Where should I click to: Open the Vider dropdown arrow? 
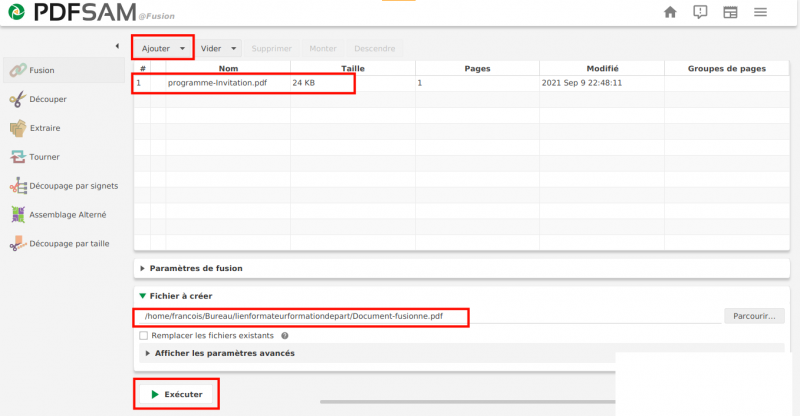[234, 48]
